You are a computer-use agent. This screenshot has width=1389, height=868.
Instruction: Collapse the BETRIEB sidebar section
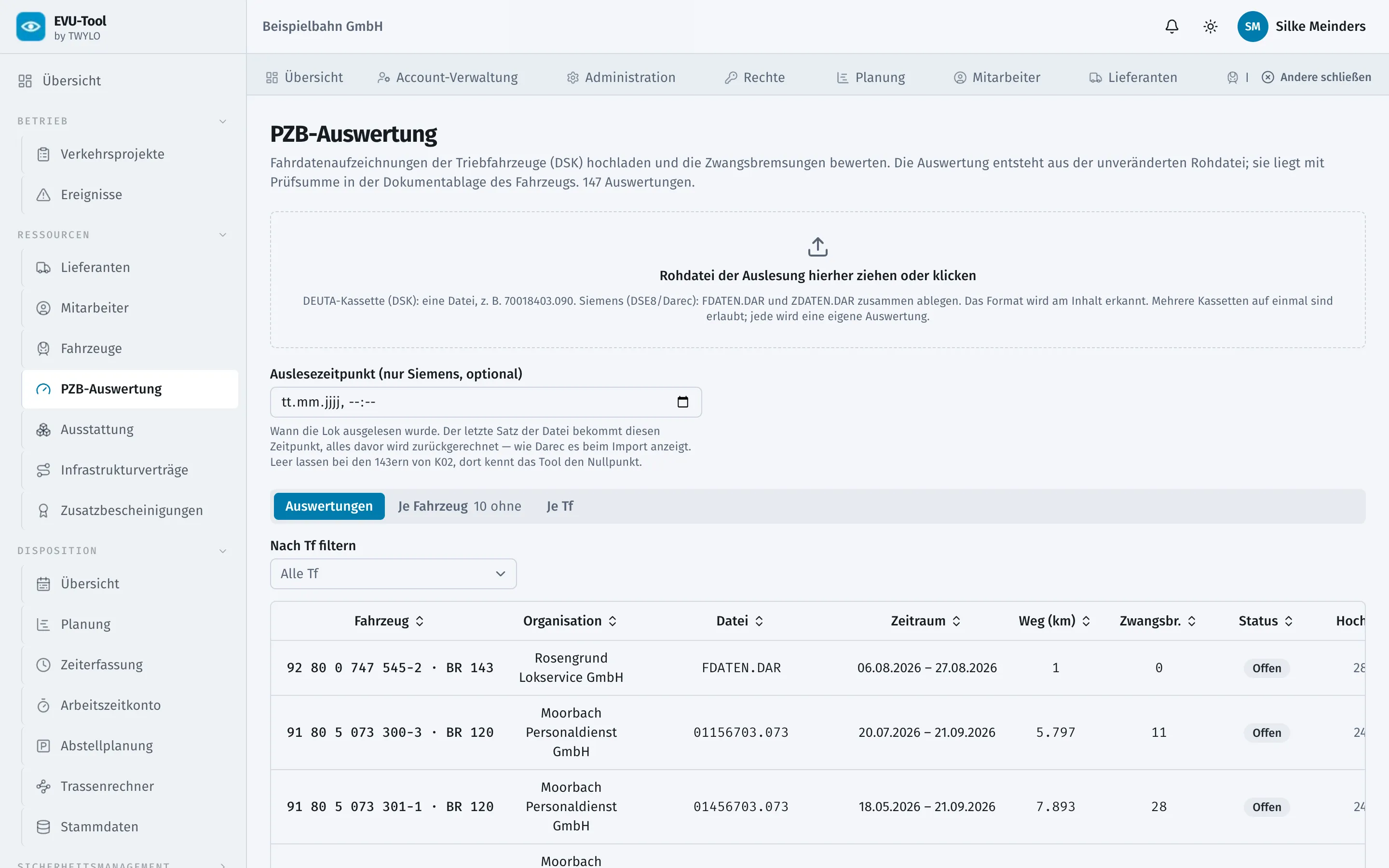pyautogui.click(x=223, y=121)
